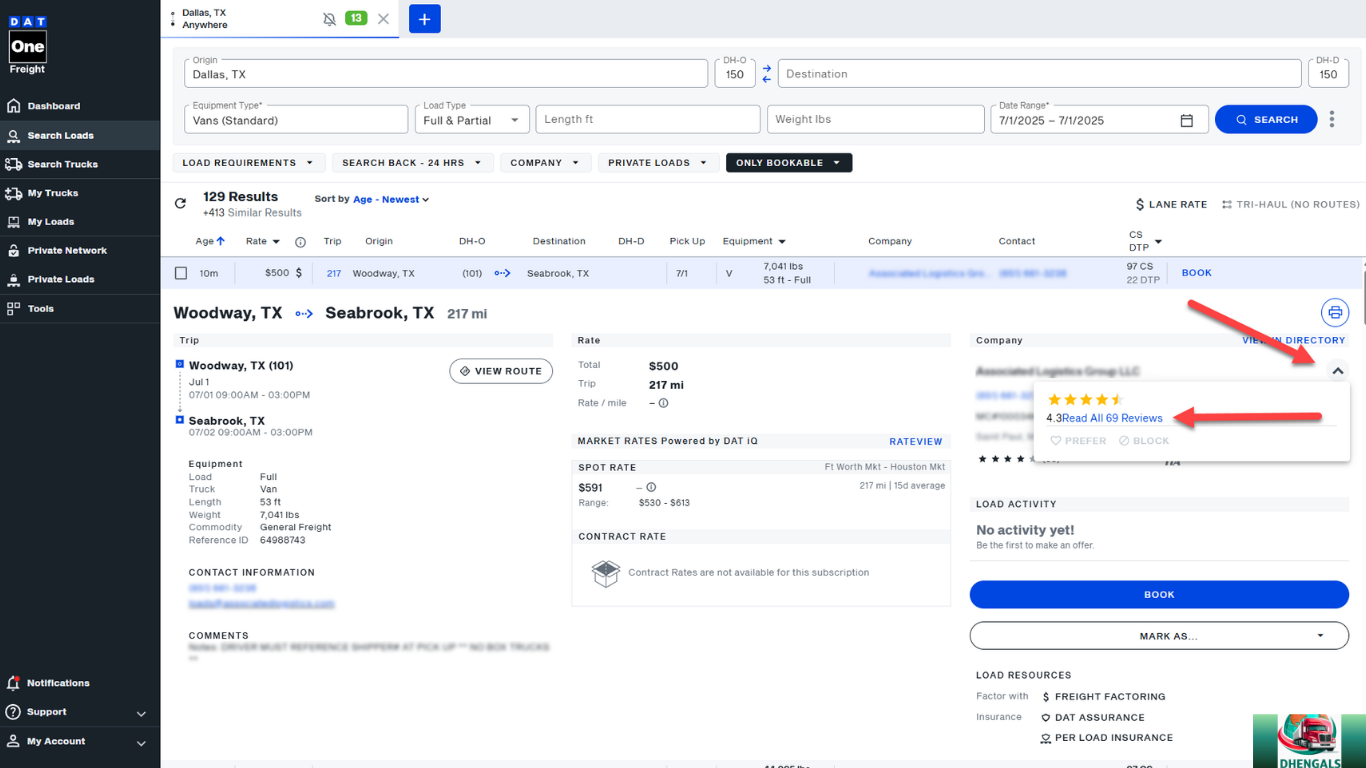Click the Read All 69 Reviews link
Image resolution: width=1366 pixels, height=768 pixels.
click(1112, 418)
